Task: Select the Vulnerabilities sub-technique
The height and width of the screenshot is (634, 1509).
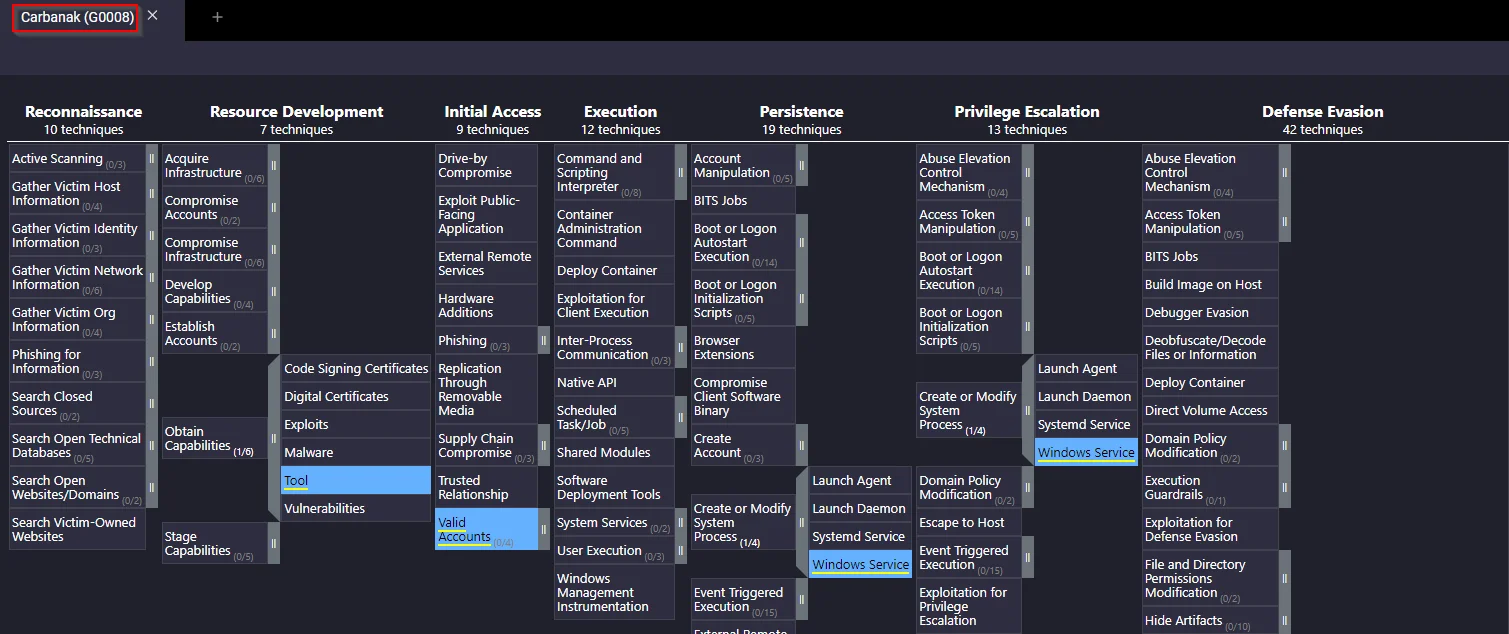Action: coord(356,508)
